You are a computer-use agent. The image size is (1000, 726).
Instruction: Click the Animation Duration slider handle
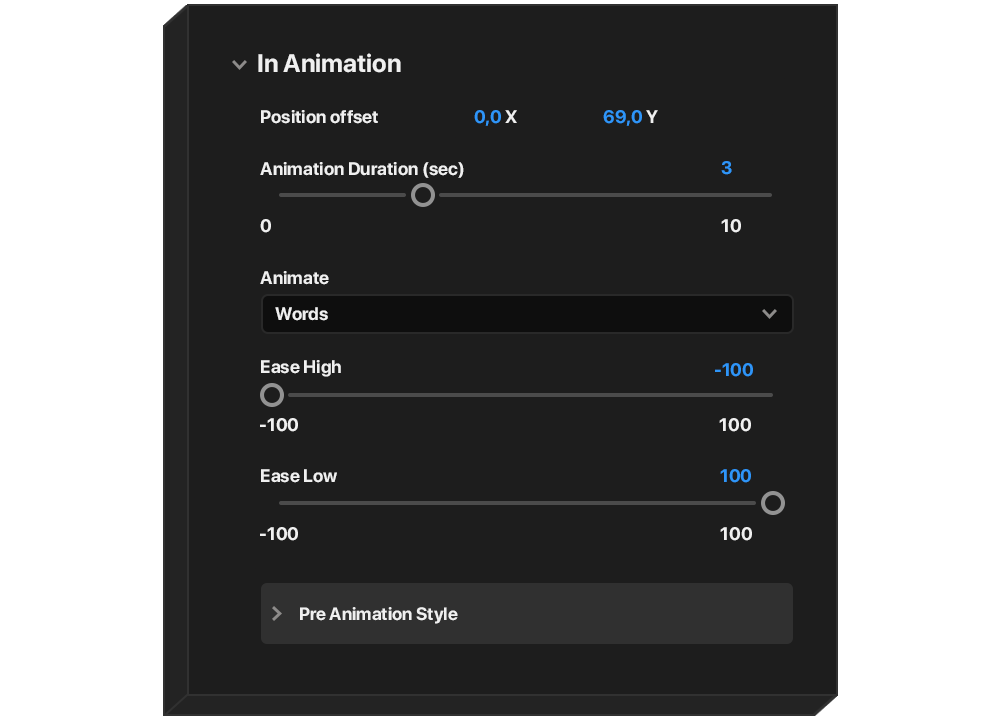(x=423, y=195)
